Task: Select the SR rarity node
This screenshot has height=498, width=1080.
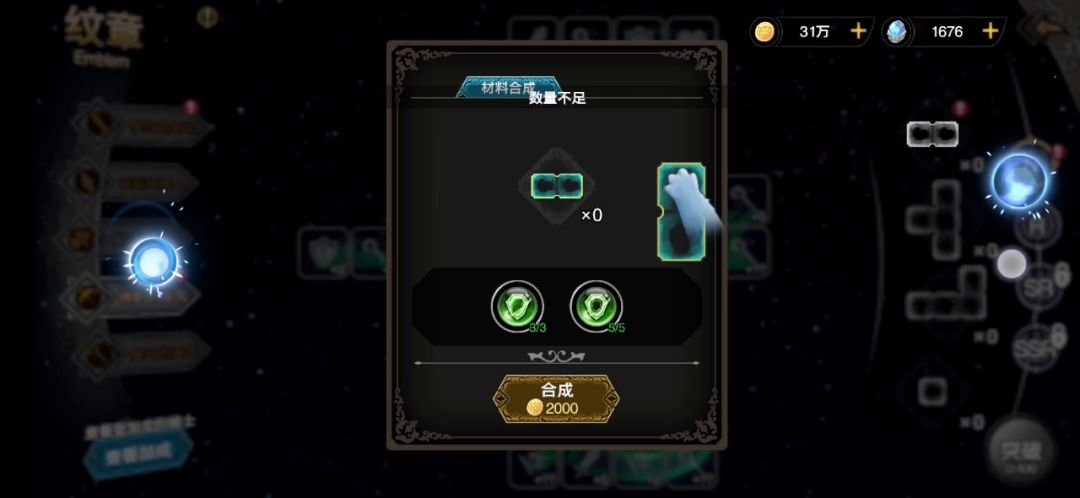Action: (1038, 289)
